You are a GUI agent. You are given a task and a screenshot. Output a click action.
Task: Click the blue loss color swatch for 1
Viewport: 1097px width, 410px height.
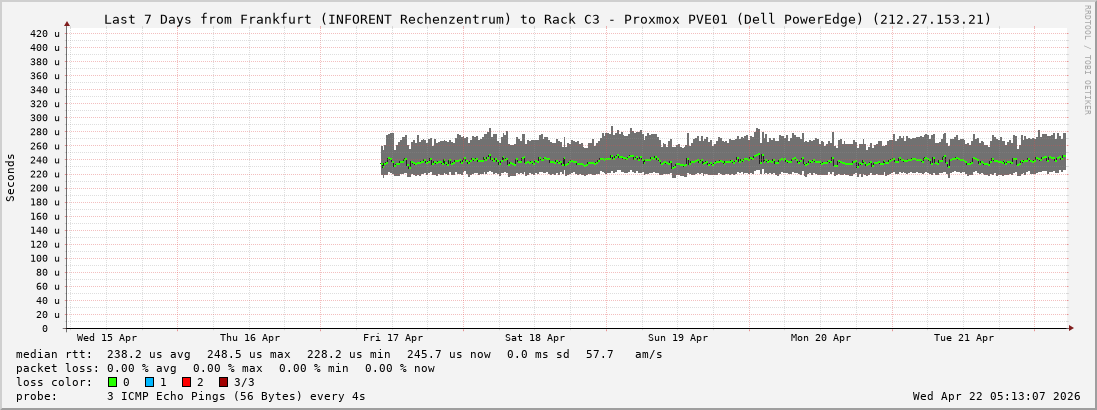pos(149,382)
